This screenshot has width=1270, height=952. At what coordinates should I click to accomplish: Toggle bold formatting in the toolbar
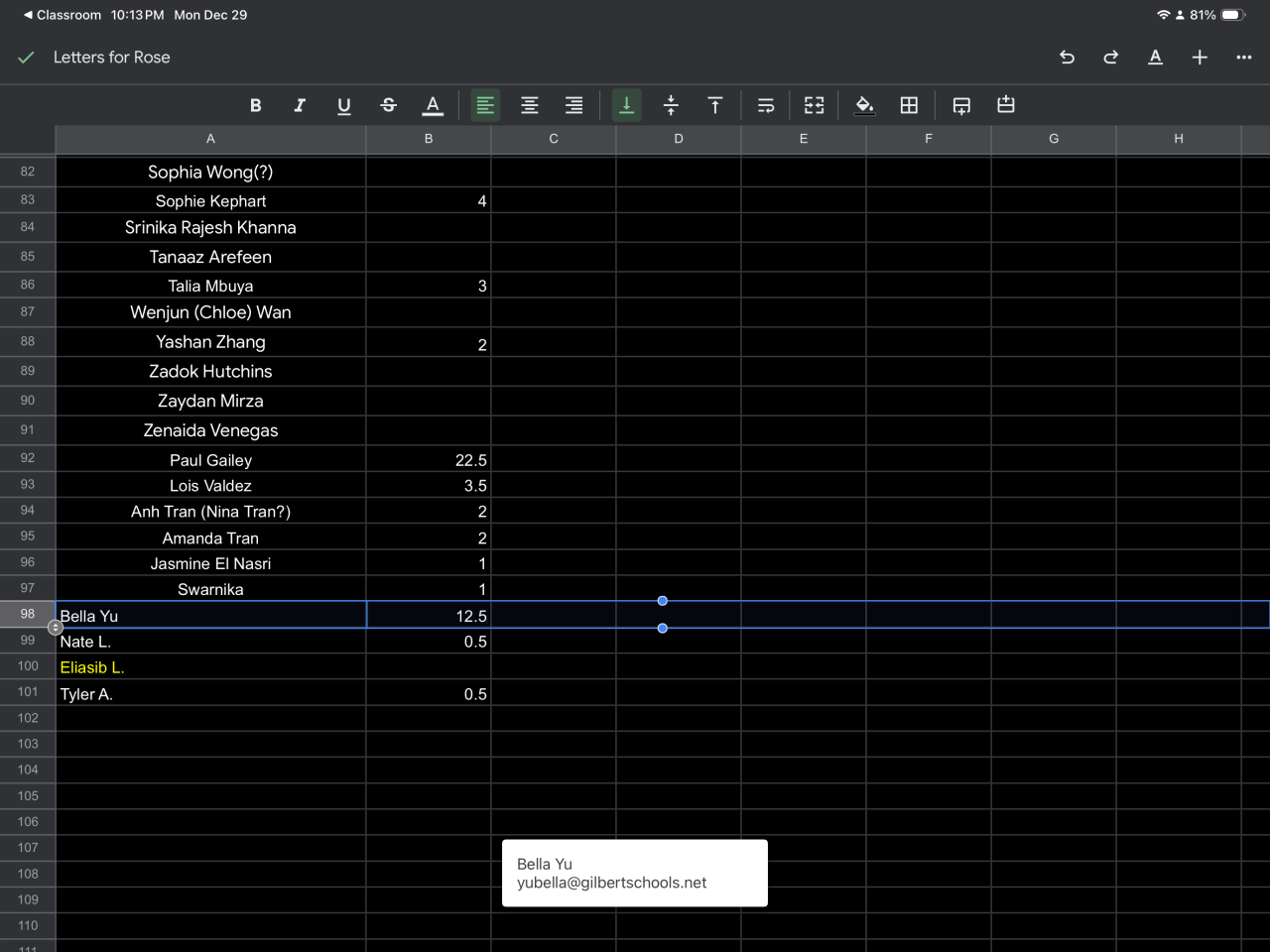tap(255, 105)
